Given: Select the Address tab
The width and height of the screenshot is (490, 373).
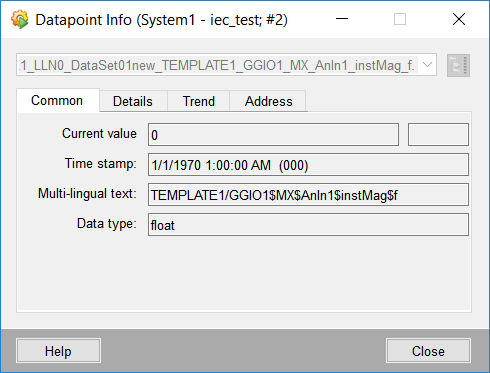Looking at the screenshot, I should tap(268, 101).
